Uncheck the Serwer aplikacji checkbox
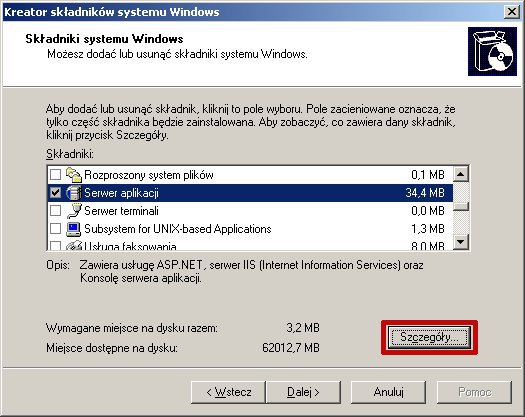525x417 pixels. click(x=55, y=193)
